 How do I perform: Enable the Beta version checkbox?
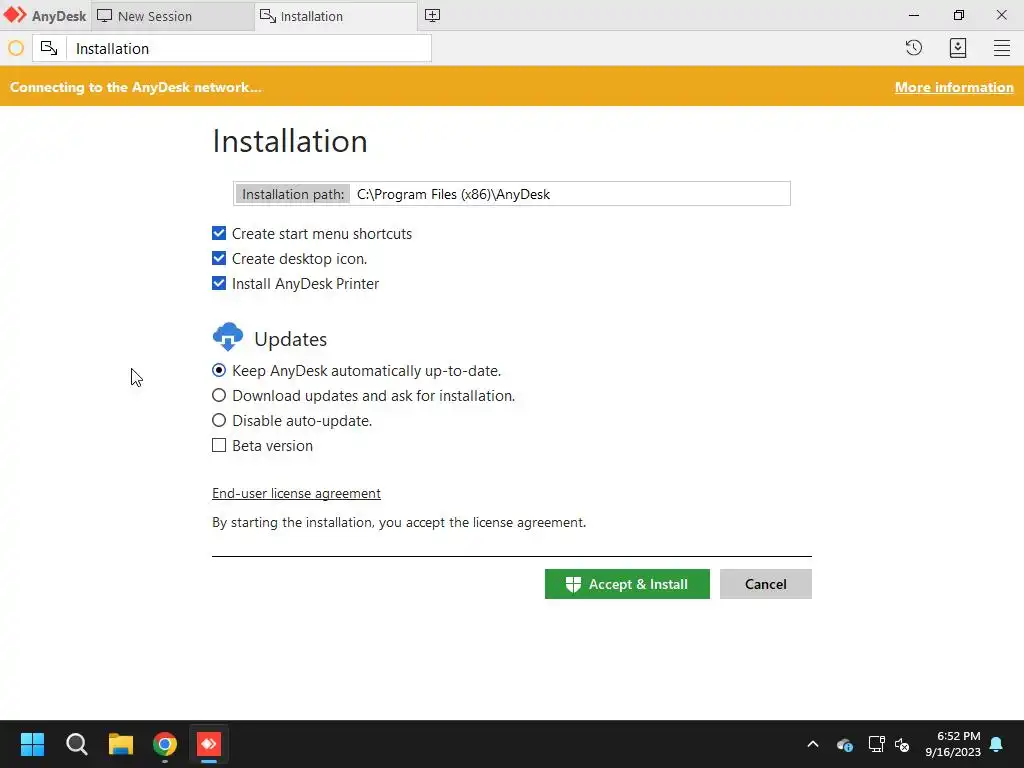click(x=219, y=445)
